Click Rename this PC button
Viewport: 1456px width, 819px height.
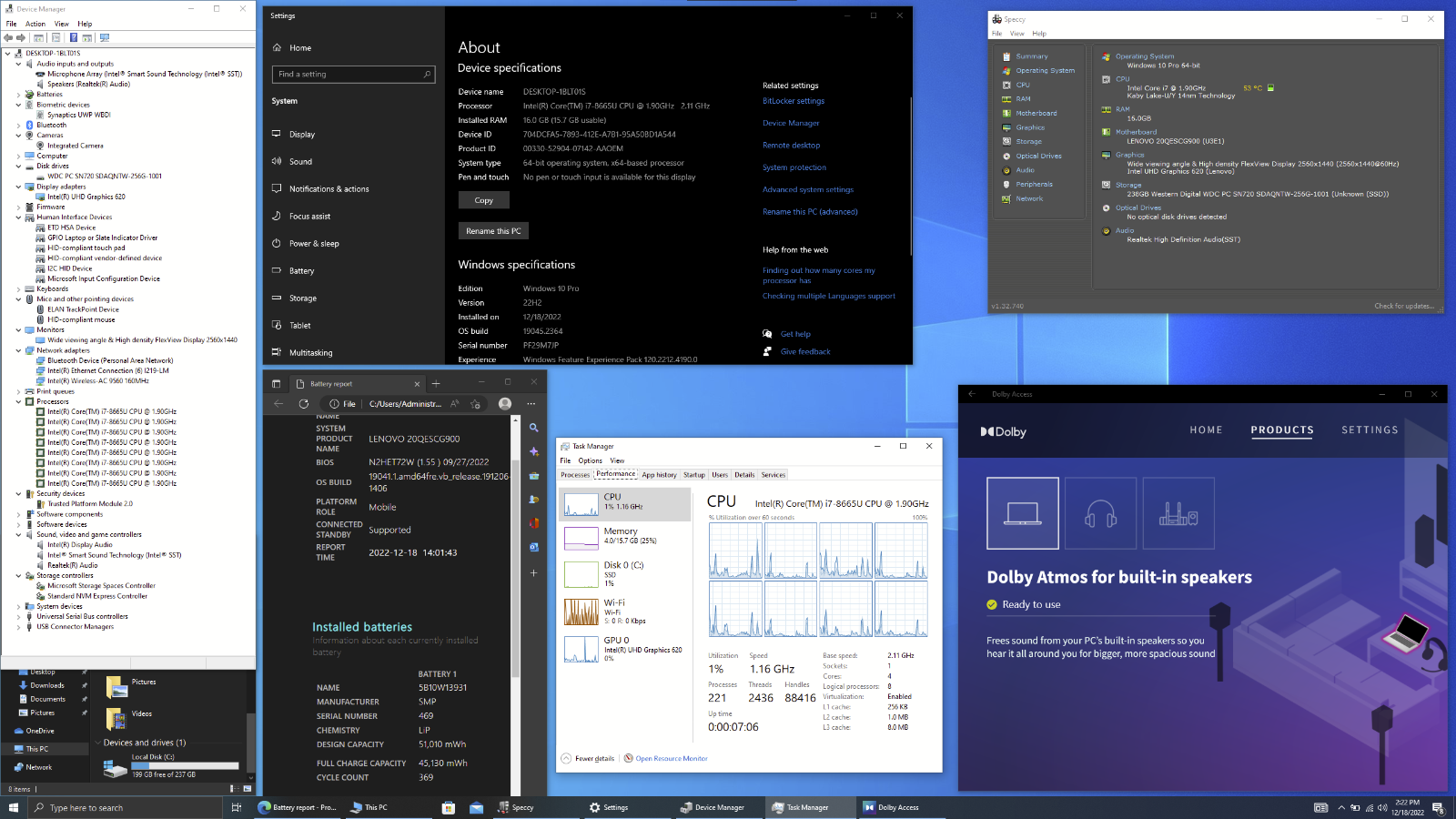[x=493, y=231]
